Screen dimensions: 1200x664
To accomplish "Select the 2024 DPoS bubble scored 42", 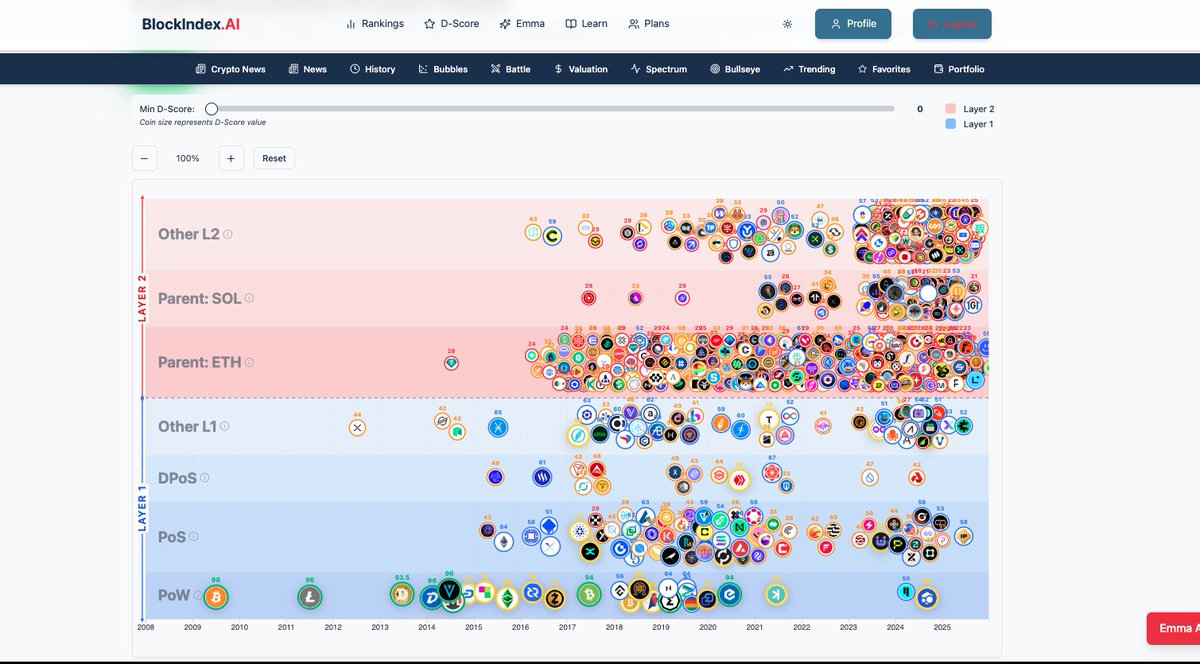I will click(917, 478).
